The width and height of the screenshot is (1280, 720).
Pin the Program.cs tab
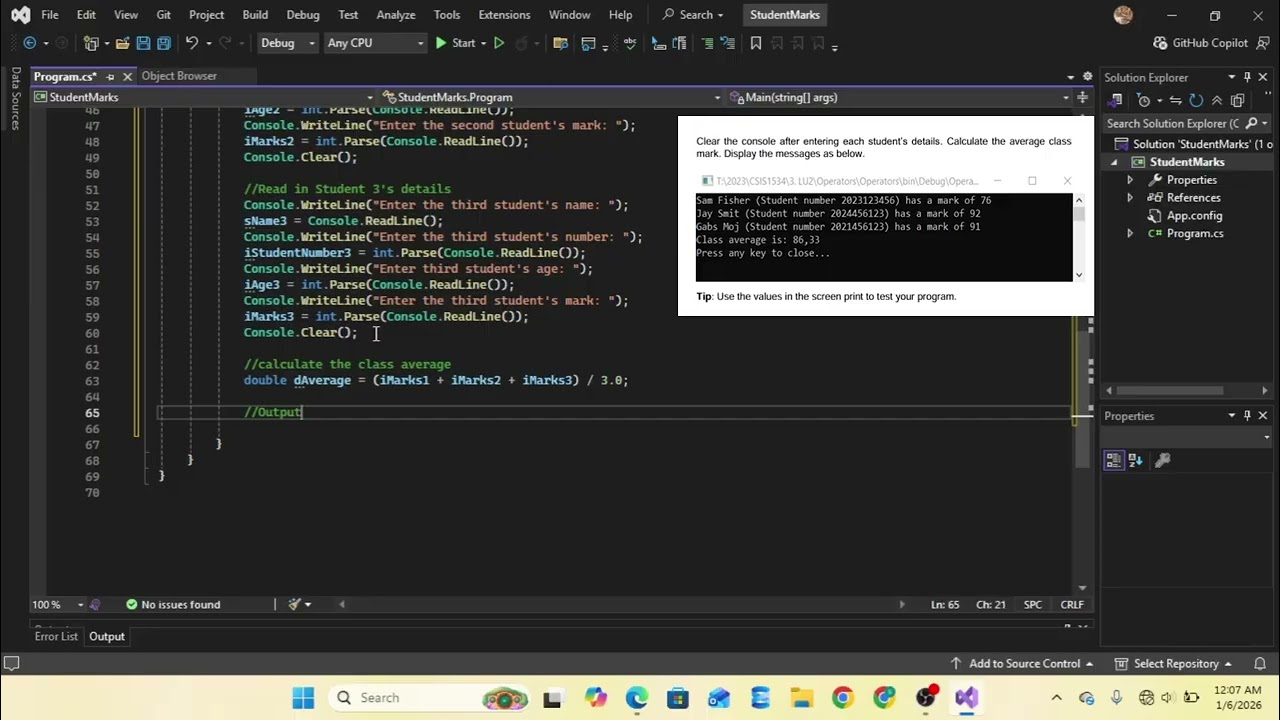pos(110,77)
